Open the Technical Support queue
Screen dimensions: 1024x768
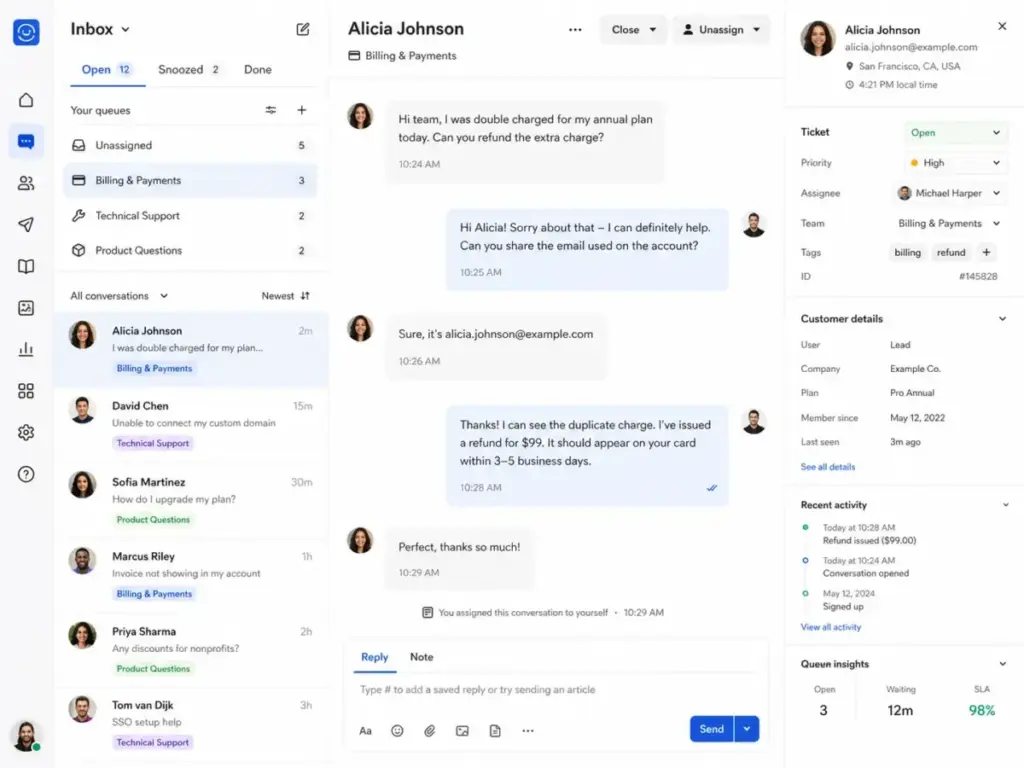[x=190, y=216]
